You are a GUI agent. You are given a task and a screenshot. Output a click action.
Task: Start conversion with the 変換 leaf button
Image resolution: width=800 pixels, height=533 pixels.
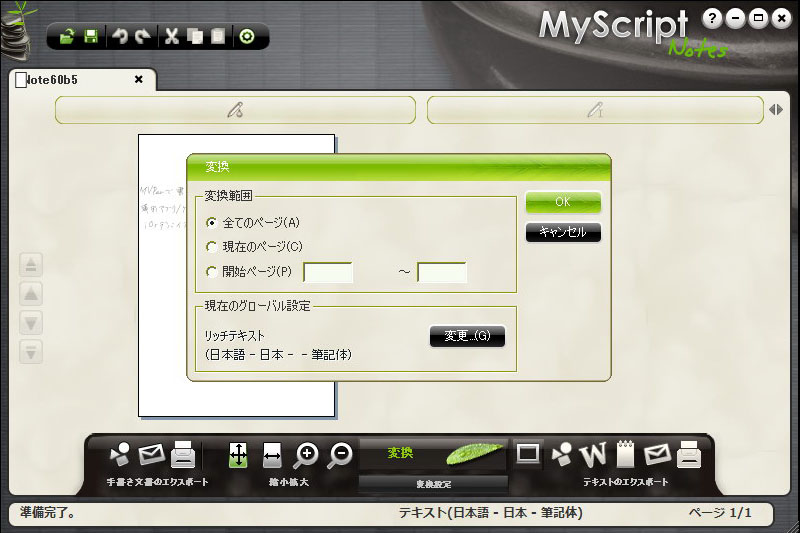point(434,453)
